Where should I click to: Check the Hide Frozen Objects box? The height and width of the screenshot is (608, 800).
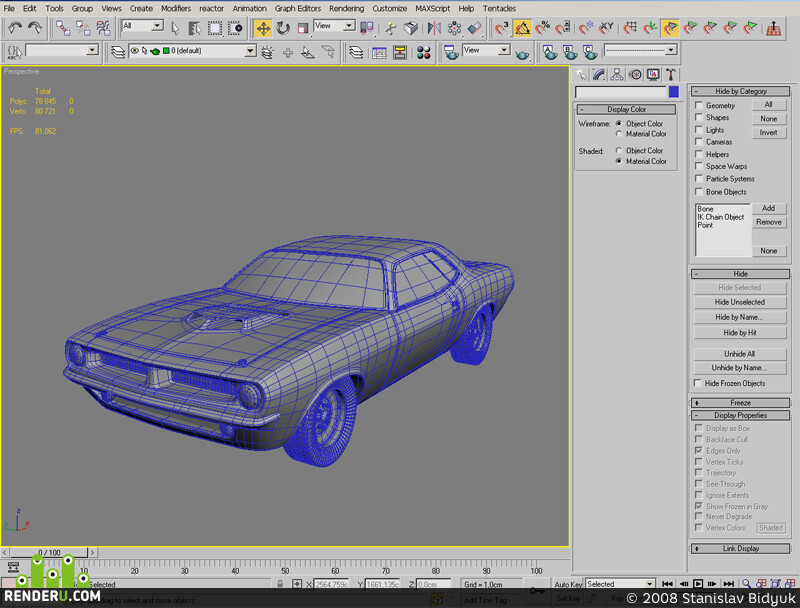click(x=698, y=383)
